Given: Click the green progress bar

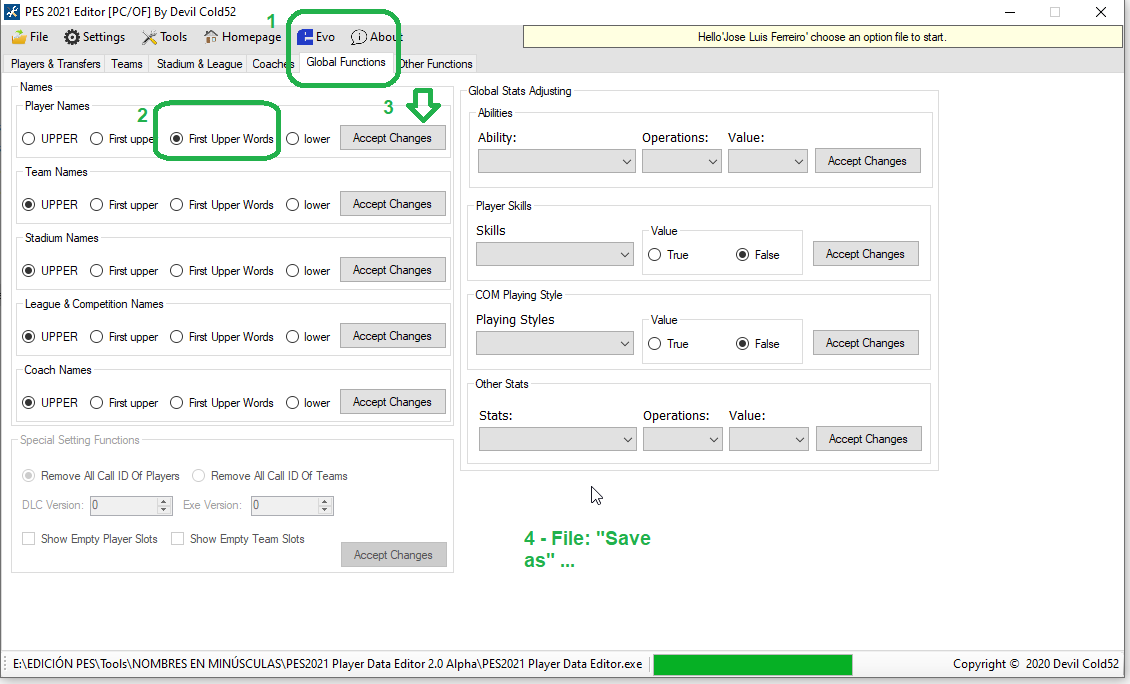Looking at the screenshot, I should click(x=752, y=665).
